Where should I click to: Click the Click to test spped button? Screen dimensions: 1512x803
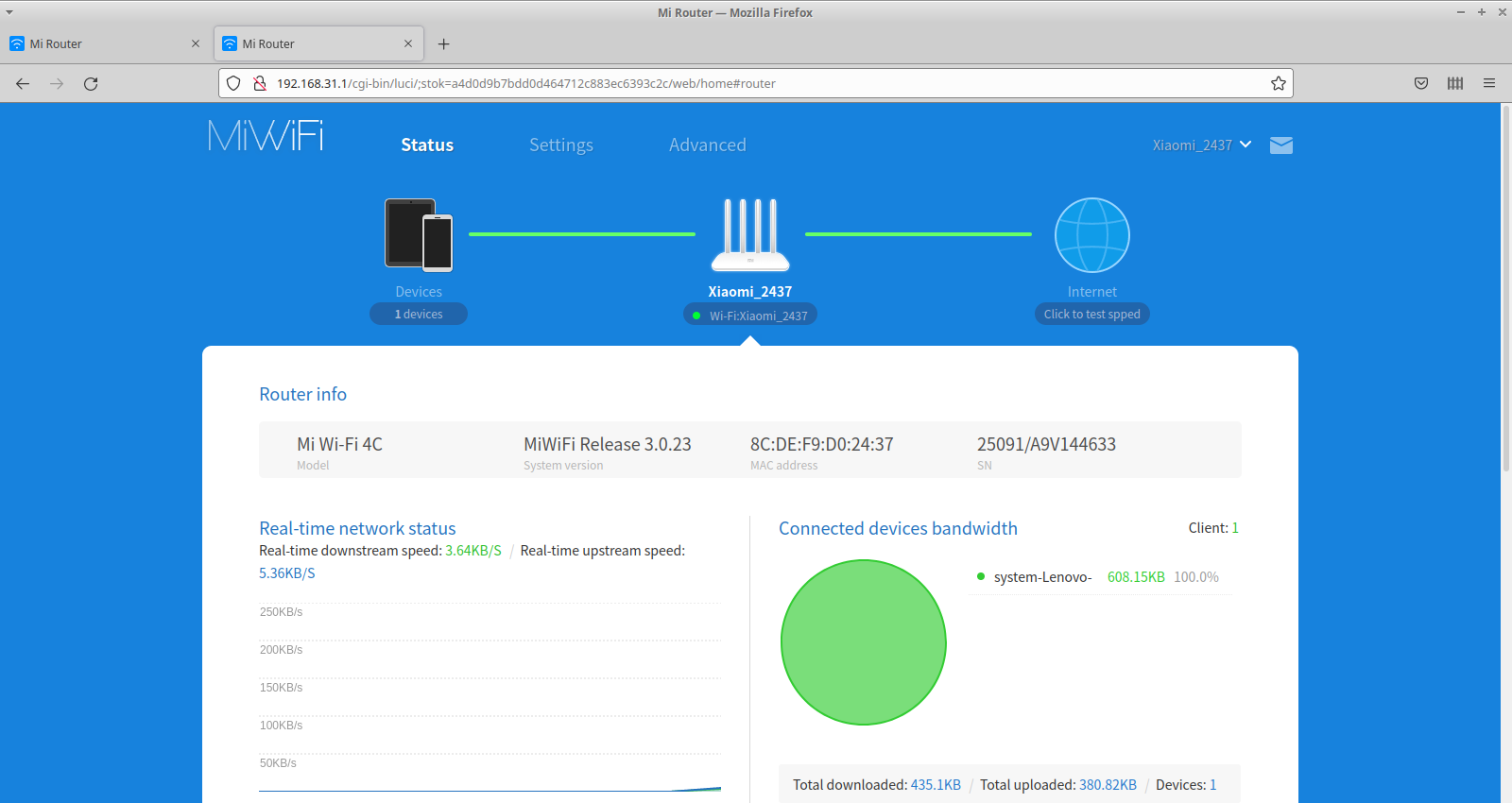(x=1092, y=314)
